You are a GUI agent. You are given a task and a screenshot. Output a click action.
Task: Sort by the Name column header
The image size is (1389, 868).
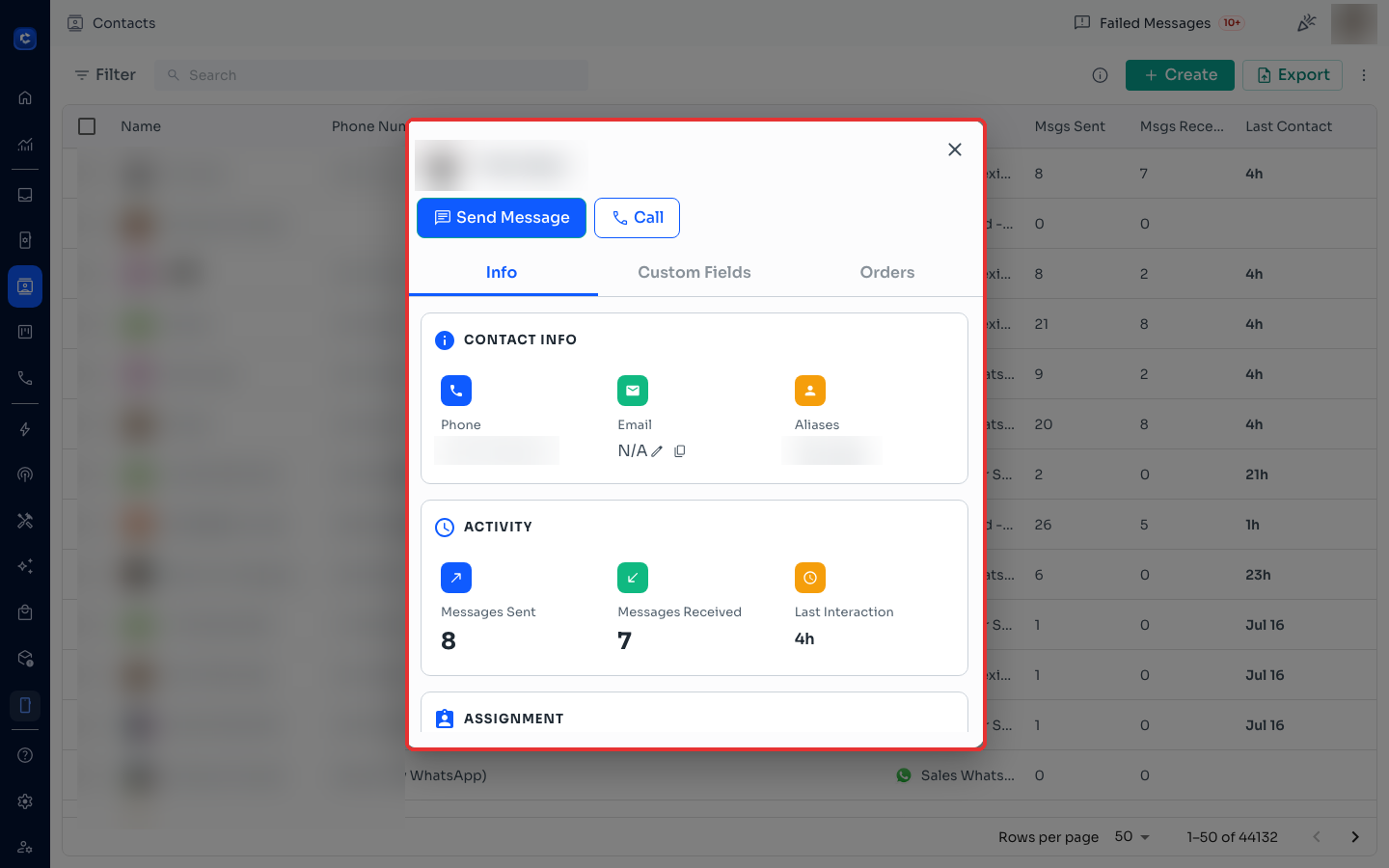(x=141, y=126)
